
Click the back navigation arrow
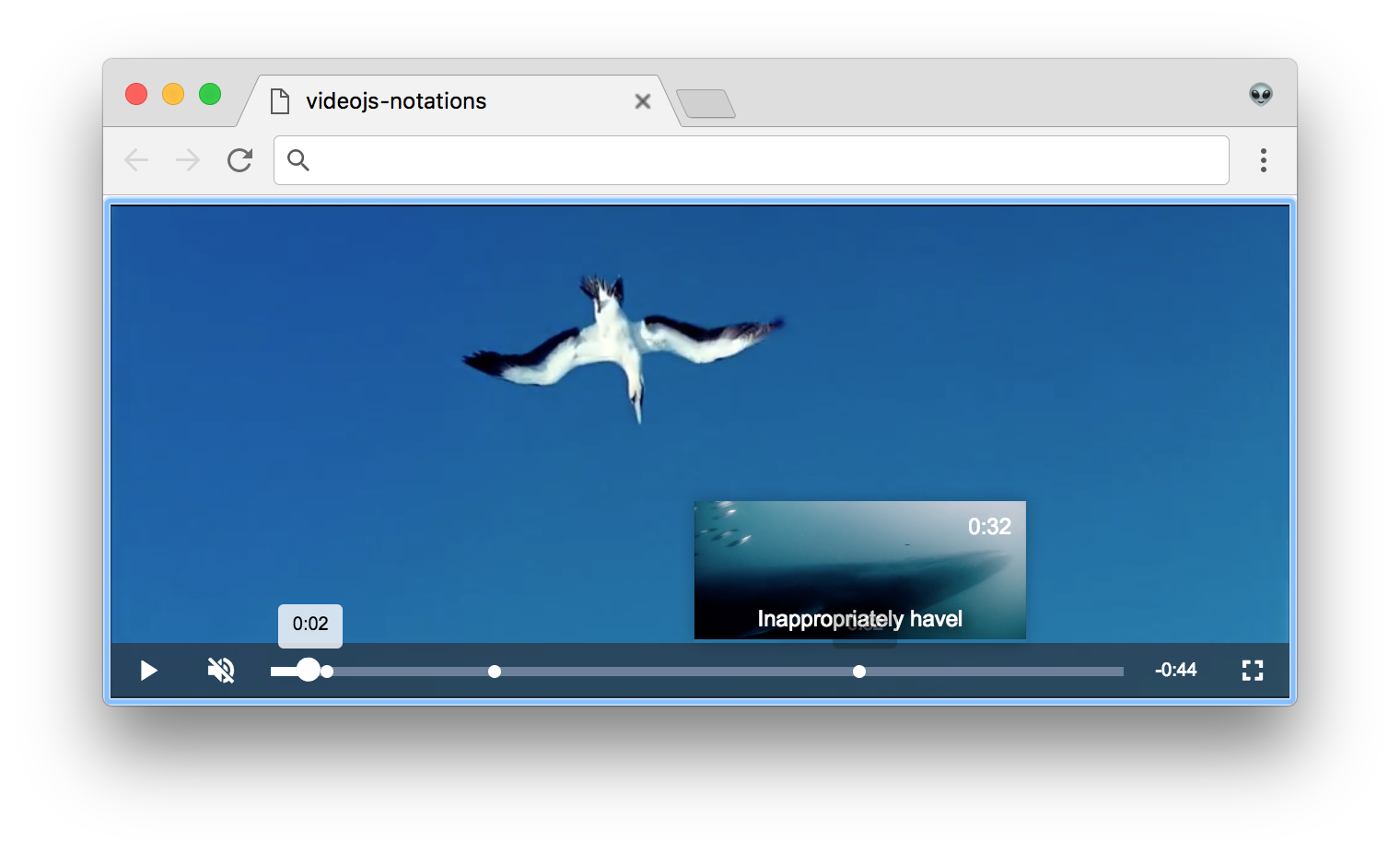(x=135, y=160)
